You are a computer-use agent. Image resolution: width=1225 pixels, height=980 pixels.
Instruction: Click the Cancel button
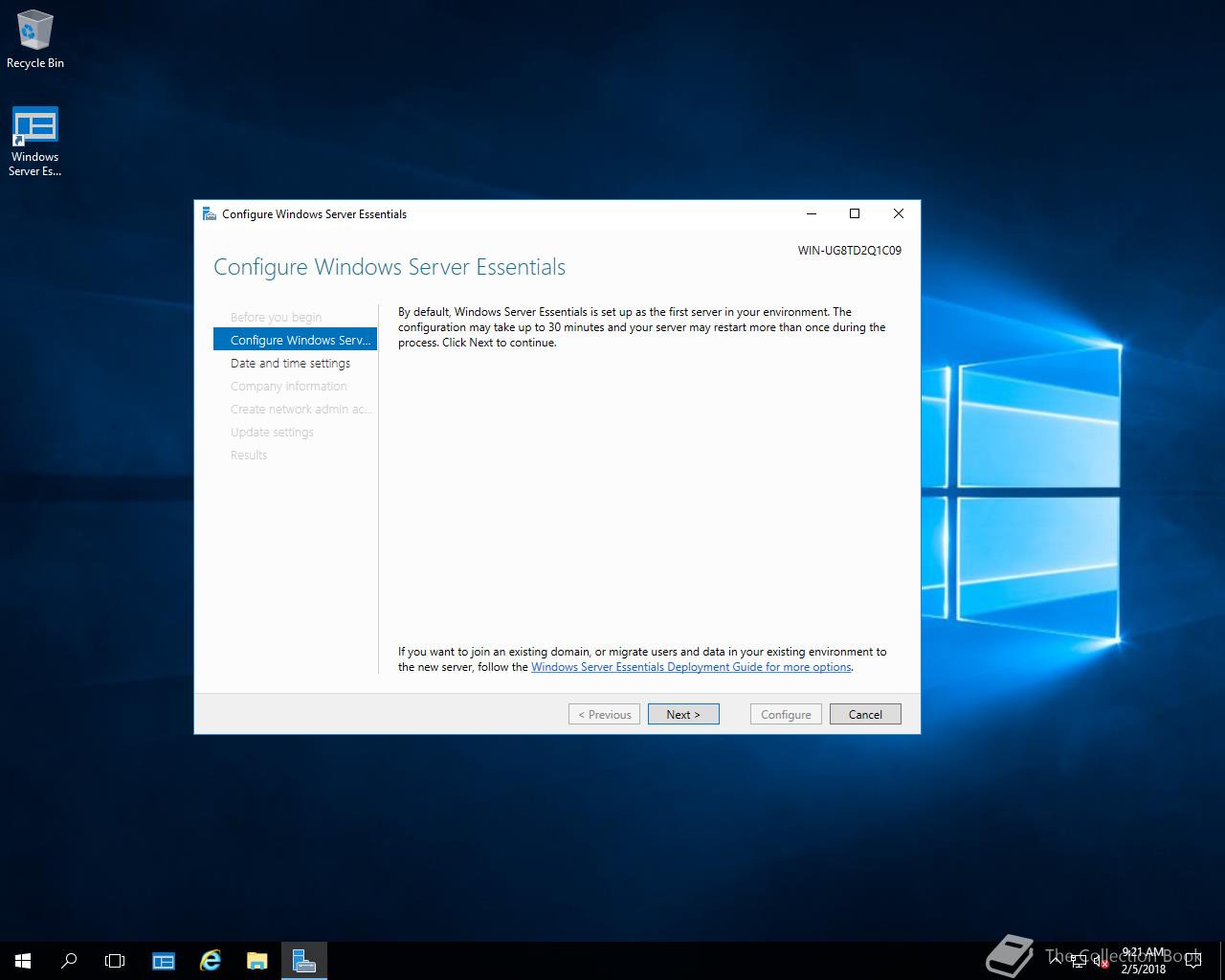coord(865,714)
